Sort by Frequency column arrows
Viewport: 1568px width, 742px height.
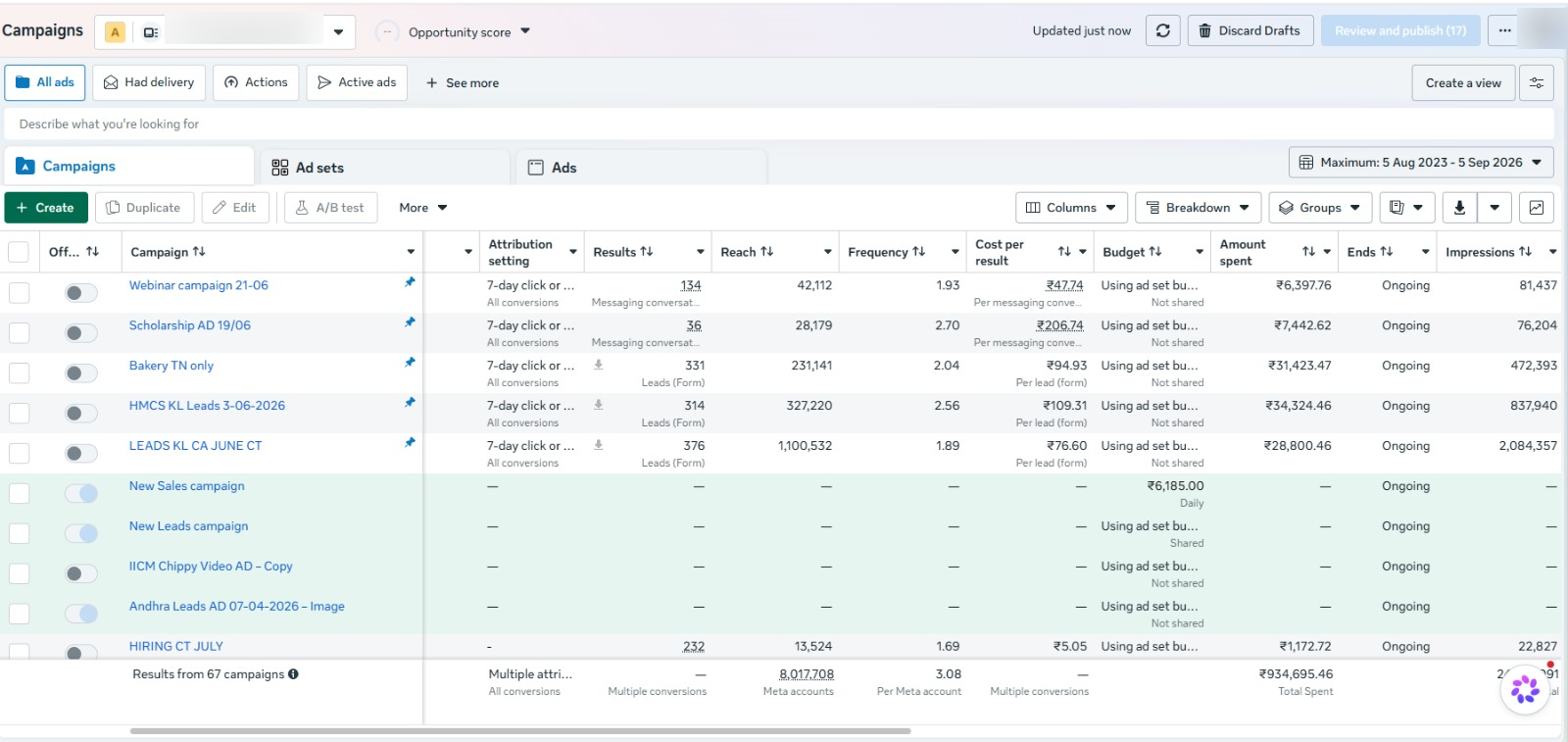tap(918, 252)
